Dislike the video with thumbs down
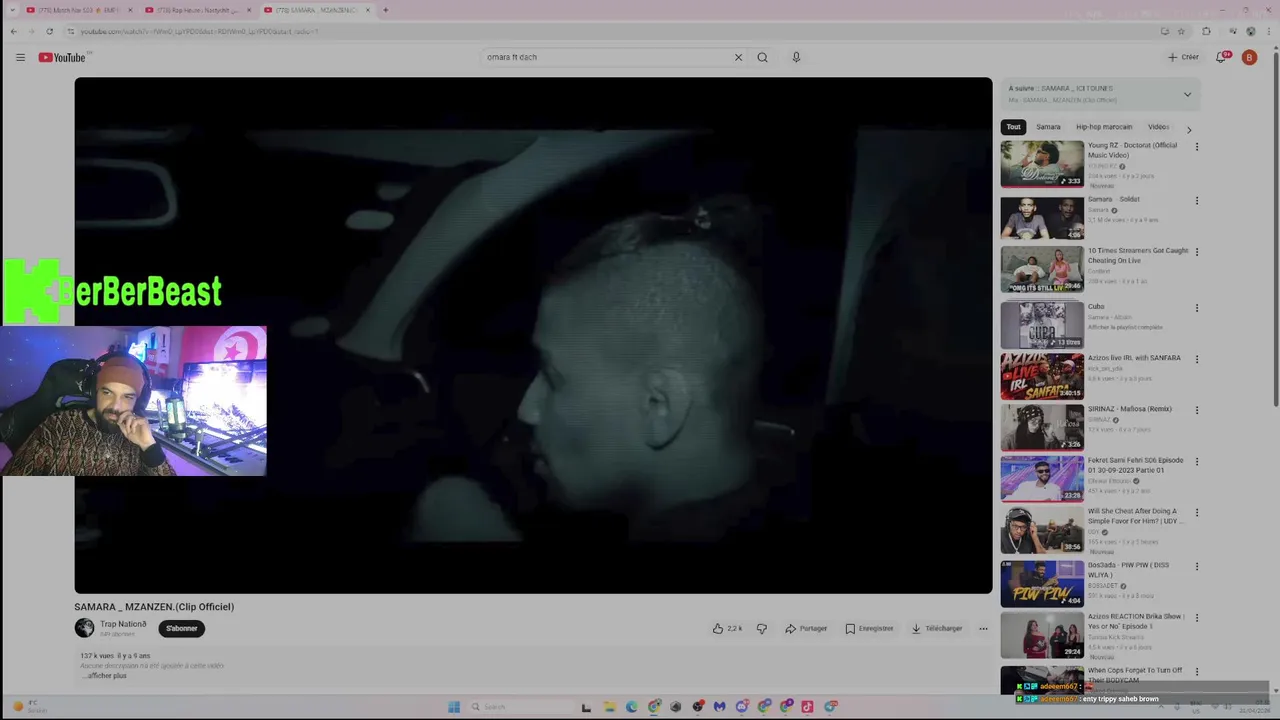Screen dimensions: 1280x720 762,628
